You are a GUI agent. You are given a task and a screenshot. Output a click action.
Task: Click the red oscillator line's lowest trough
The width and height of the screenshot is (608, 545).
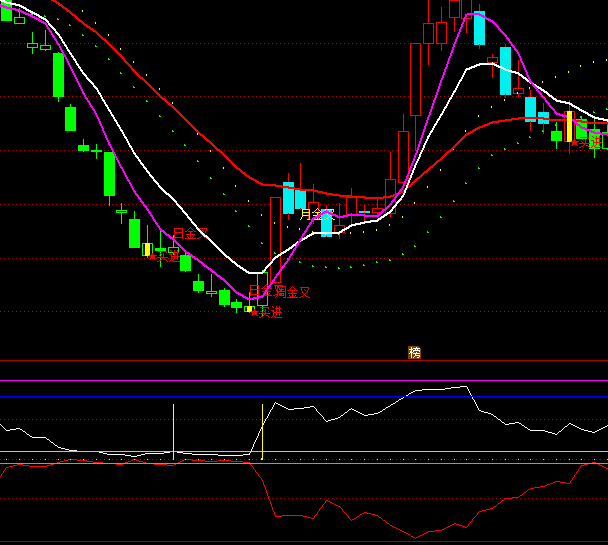[414, 537]
